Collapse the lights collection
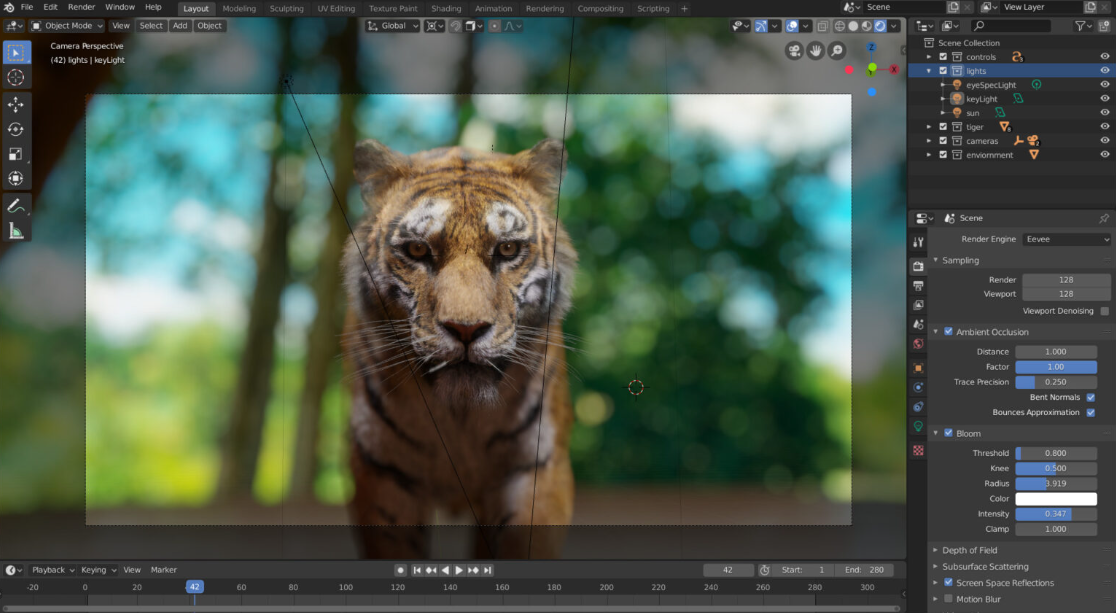Viewport: 1116px width, 613px height. [x=930, y=70]
